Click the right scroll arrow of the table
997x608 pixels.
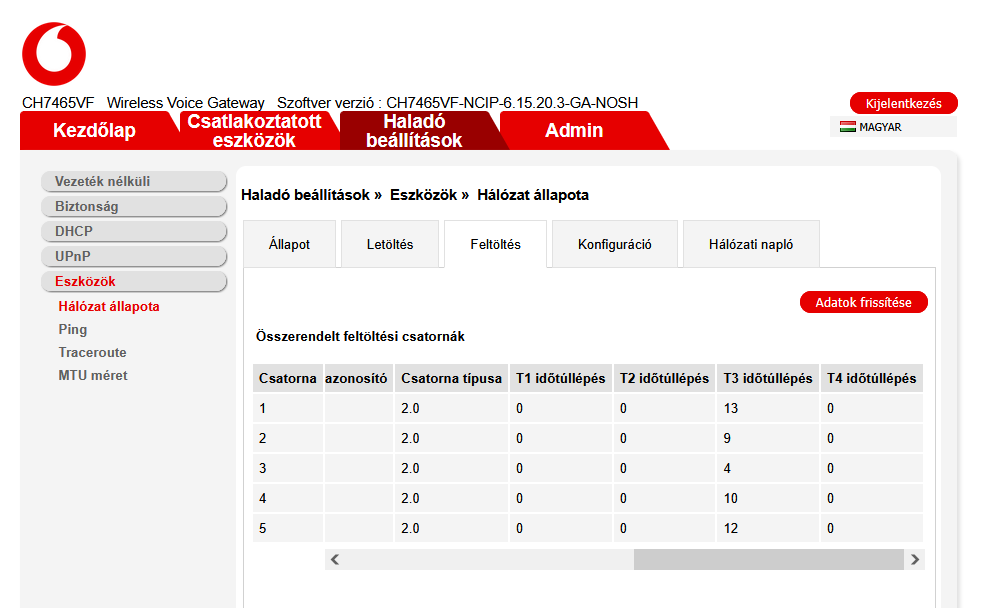915,560
